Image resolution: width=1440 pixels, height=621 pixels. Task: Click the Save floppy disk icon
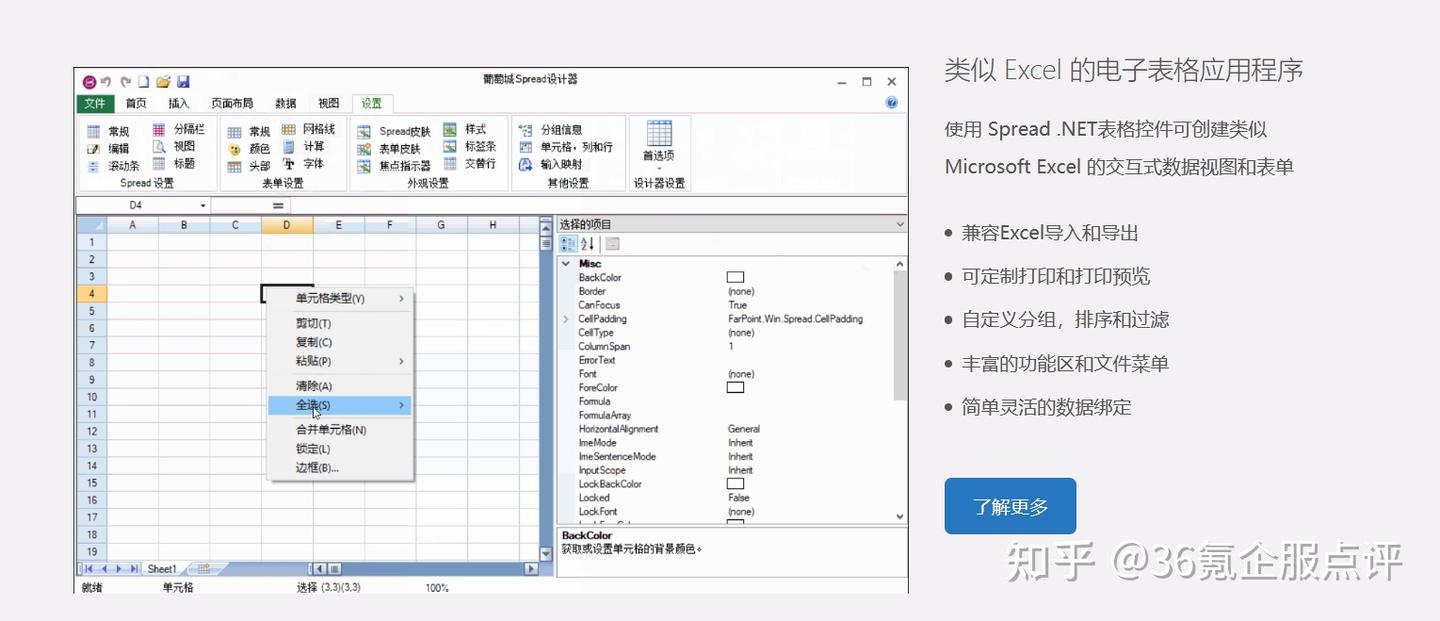click(x=183, y=82)
